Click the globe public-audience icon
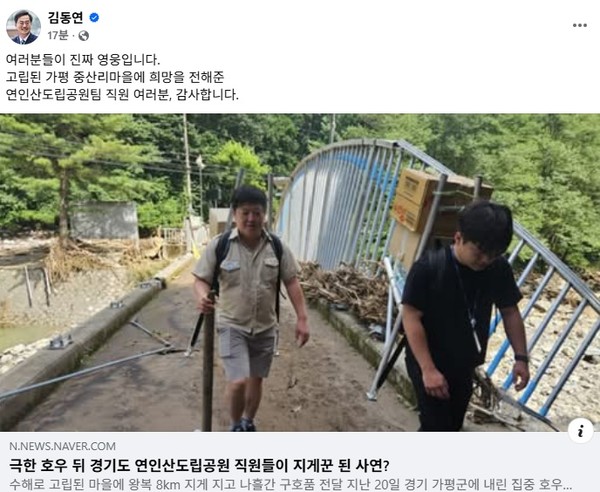This screenshot has height=492, width=600. click(83, 36)
